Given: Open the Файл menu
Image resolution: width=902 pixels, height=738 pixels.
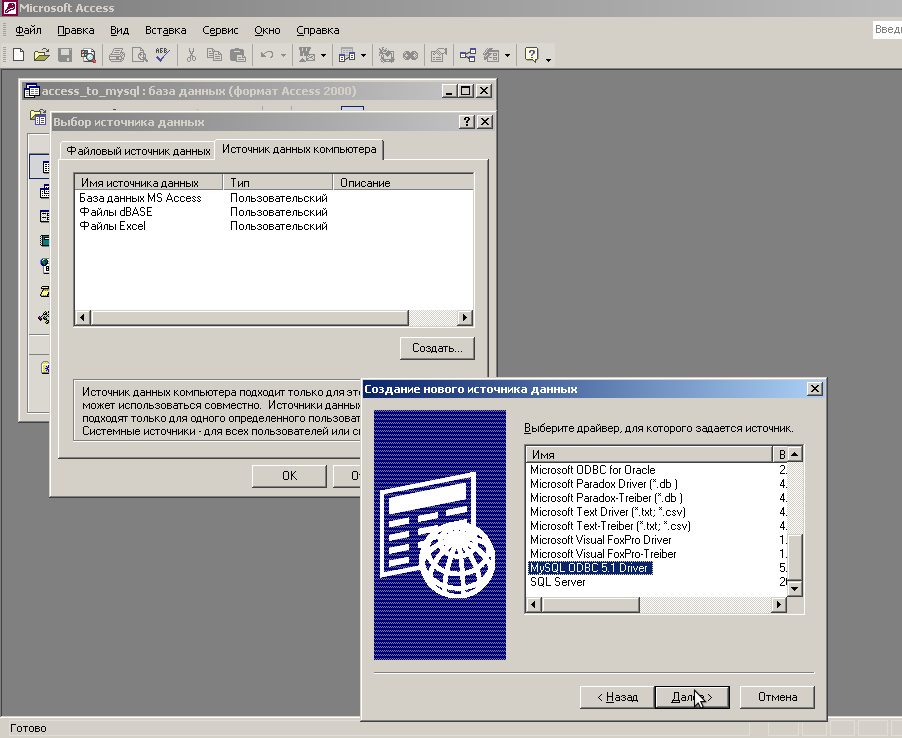Looking at the screenshot, I should tap(28, 30).
